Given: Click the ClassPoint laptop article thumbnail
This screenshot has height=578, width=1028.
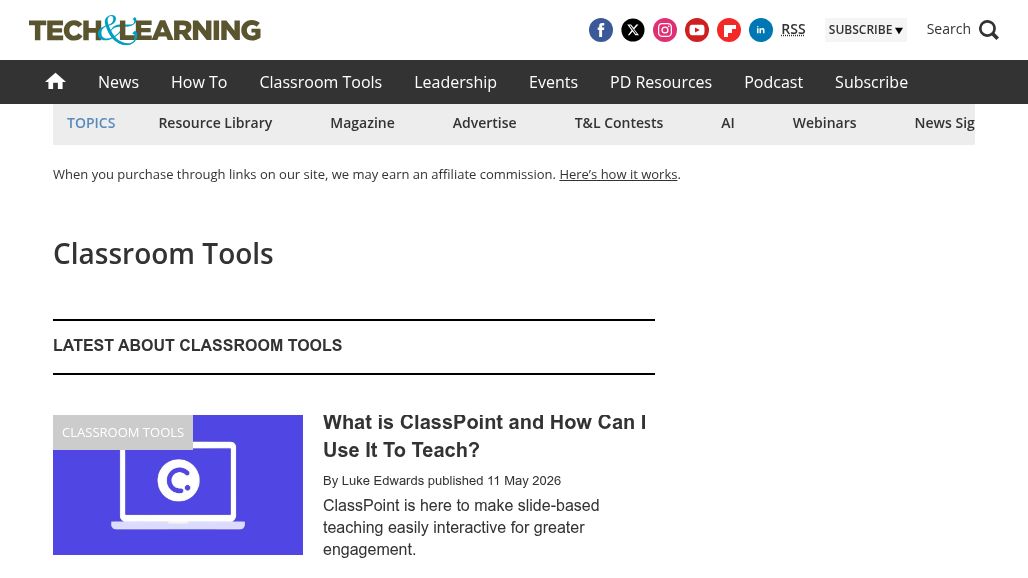Looking at the screenshot, I should 178,485.
